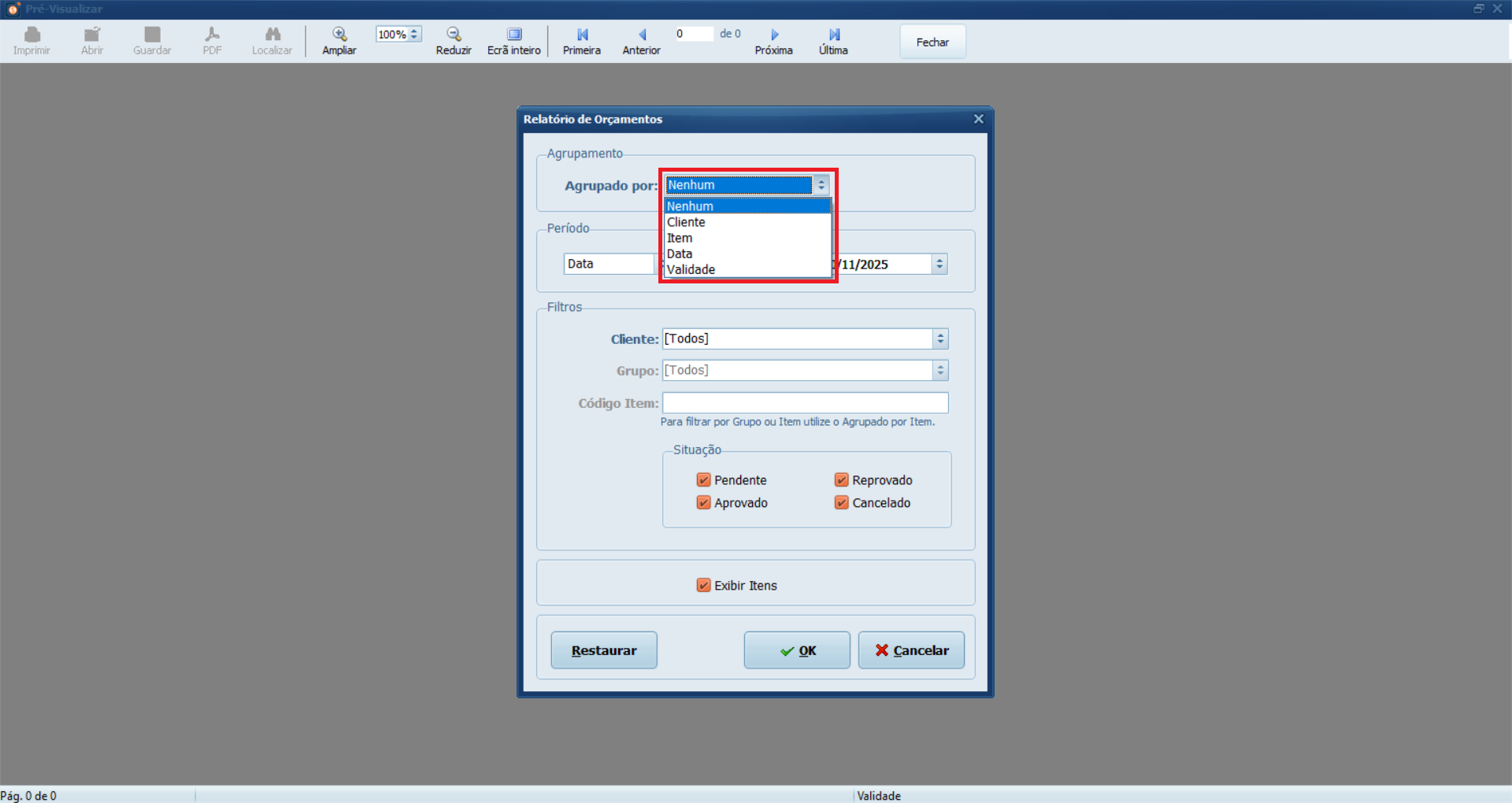Click the Imprimir printer icon
This screenshot has height=803, width=1512.
(x=31, y=35)
